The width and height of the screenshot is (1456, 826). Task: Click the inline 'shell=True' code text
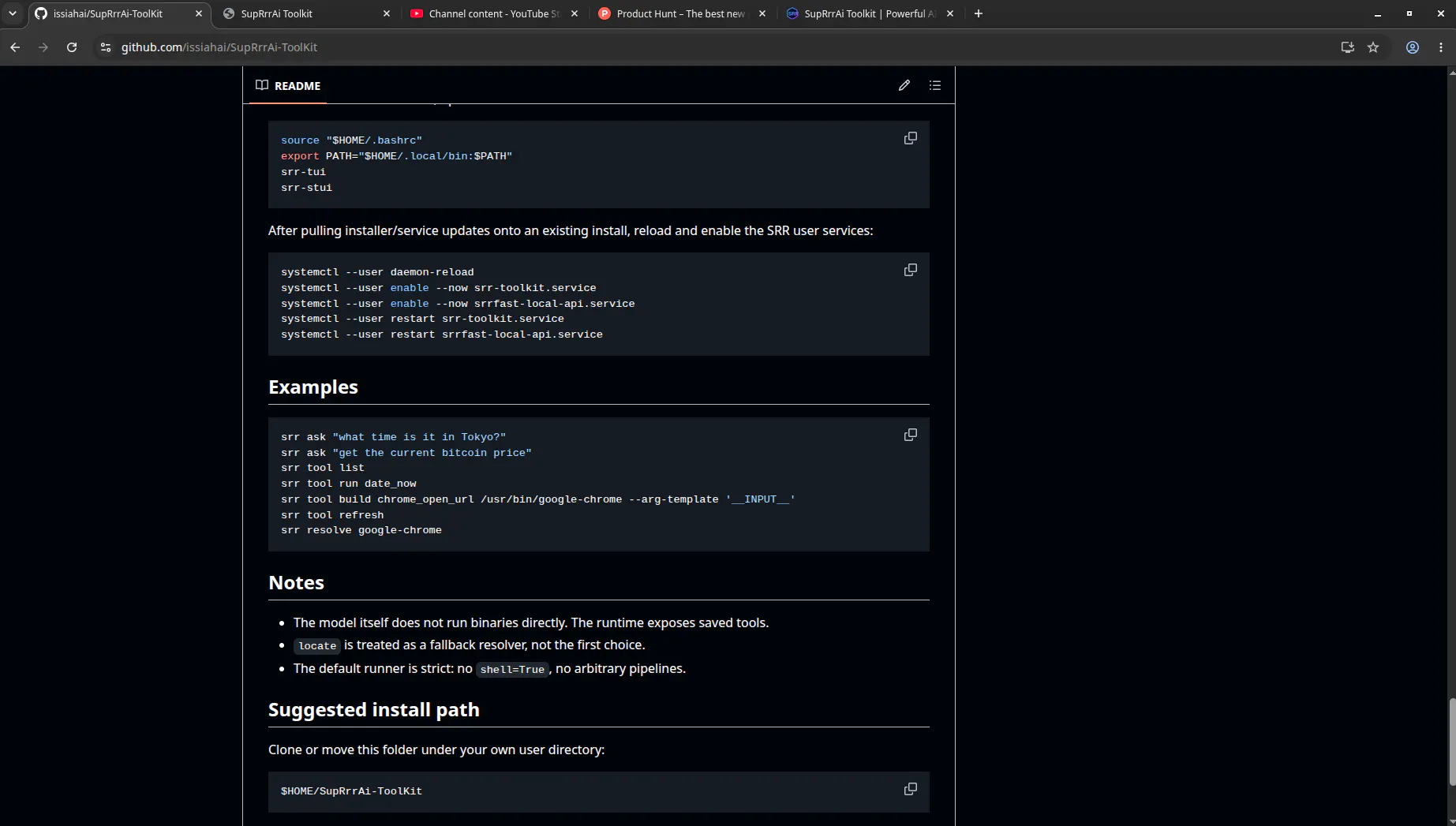click(x=512, y=670)
